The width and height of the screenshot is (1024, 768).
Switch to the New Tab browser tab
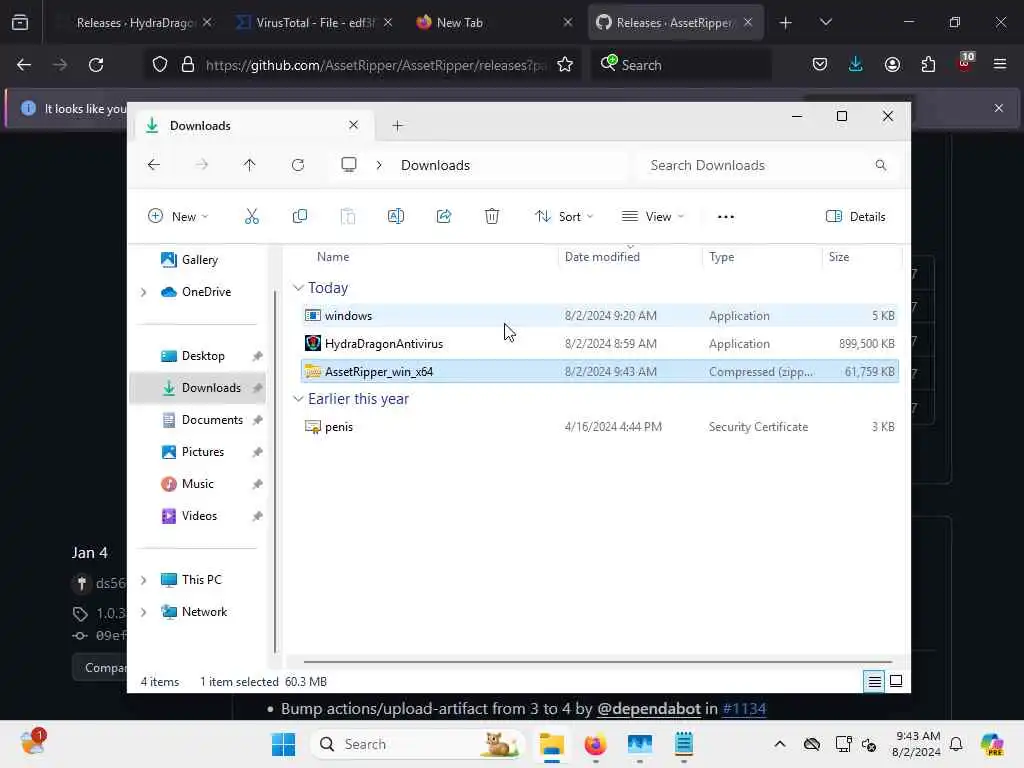point(494,22)
